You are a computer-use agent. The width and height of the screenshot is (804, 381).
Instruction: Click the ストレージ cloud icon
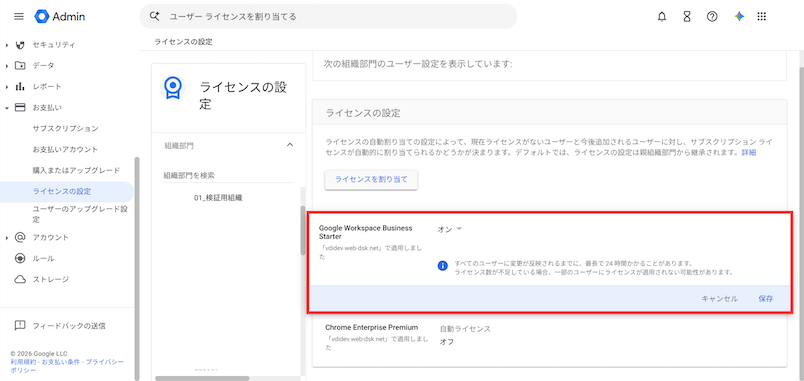tap(20, 279)
